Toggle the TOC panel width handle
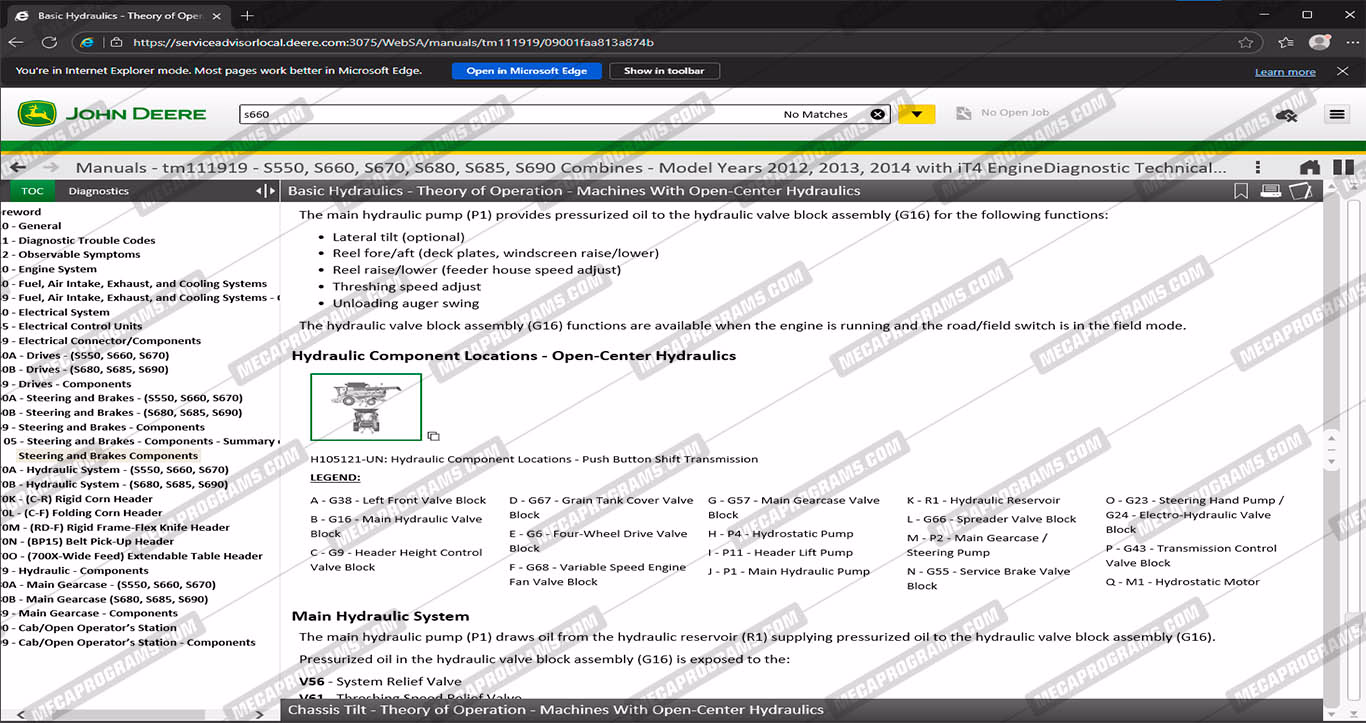 [x=265, y=191]
